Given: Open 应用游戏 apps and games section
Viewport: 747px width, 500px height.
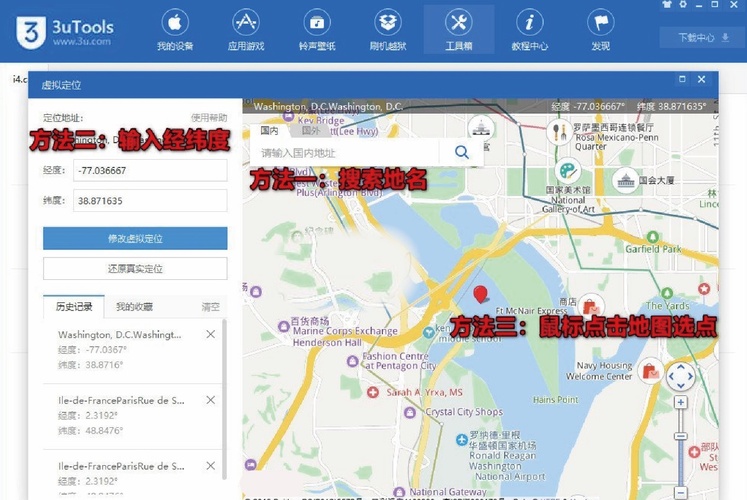Looking at the screenshot, I should coord(246,30).
